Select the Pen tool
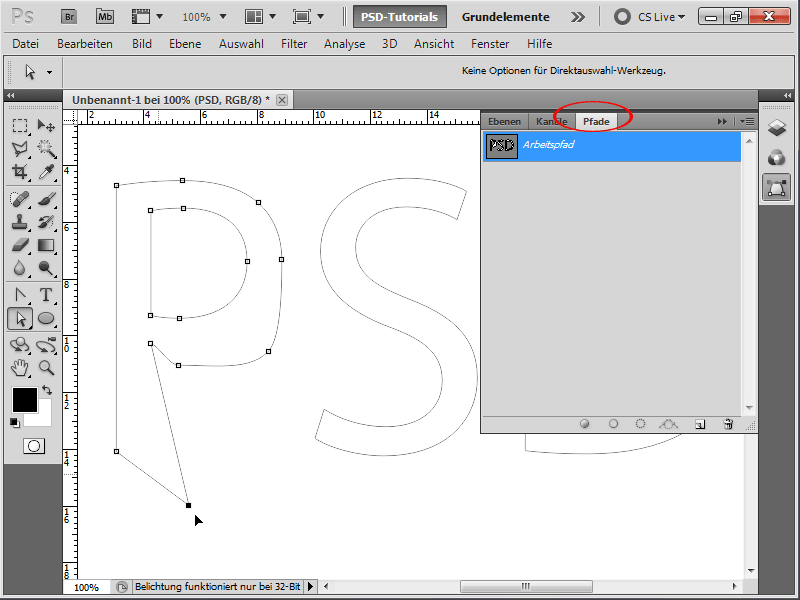800x600 pixels. 20,295
